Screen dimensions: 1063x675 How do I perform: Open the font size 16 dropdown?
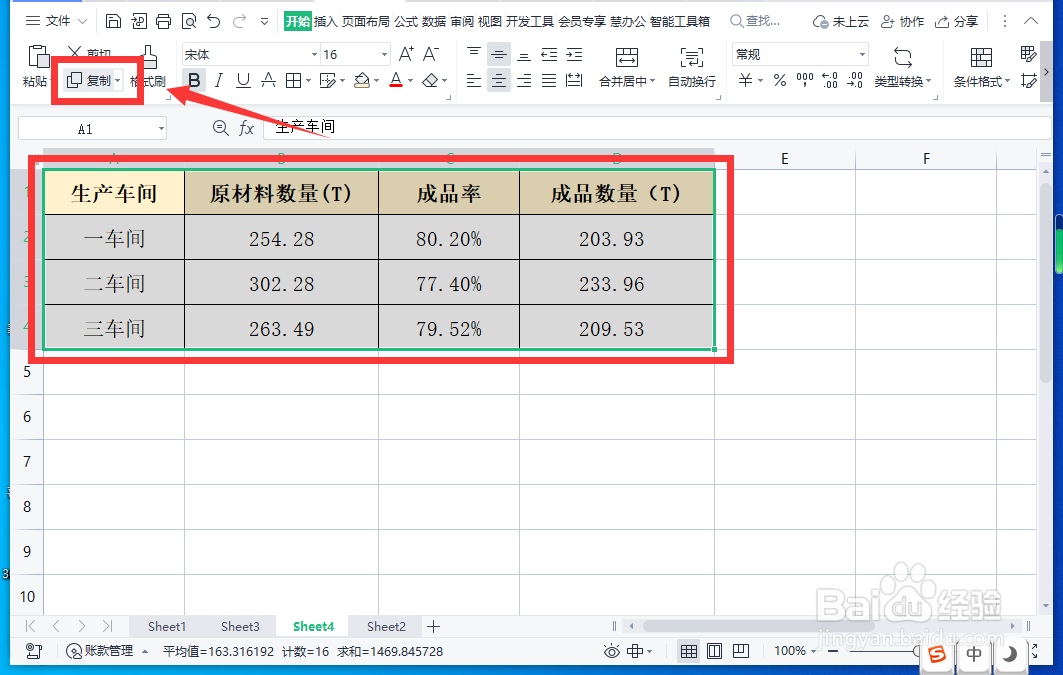pyautogui.click(x=384, y=54)
